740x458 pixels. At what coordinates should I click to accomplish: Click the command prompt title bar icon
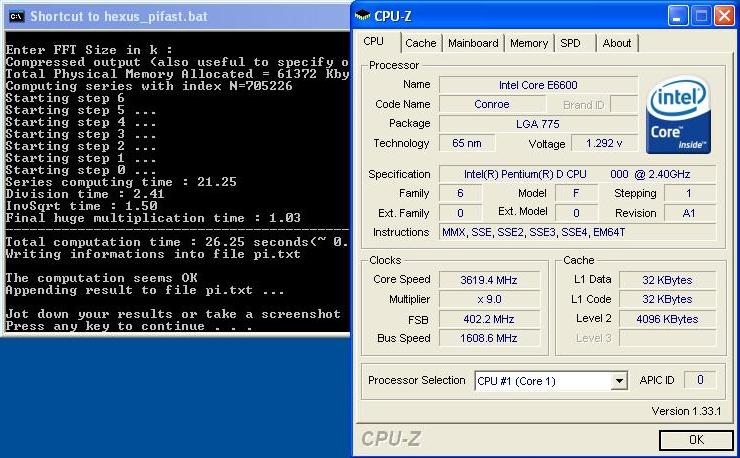15,16
